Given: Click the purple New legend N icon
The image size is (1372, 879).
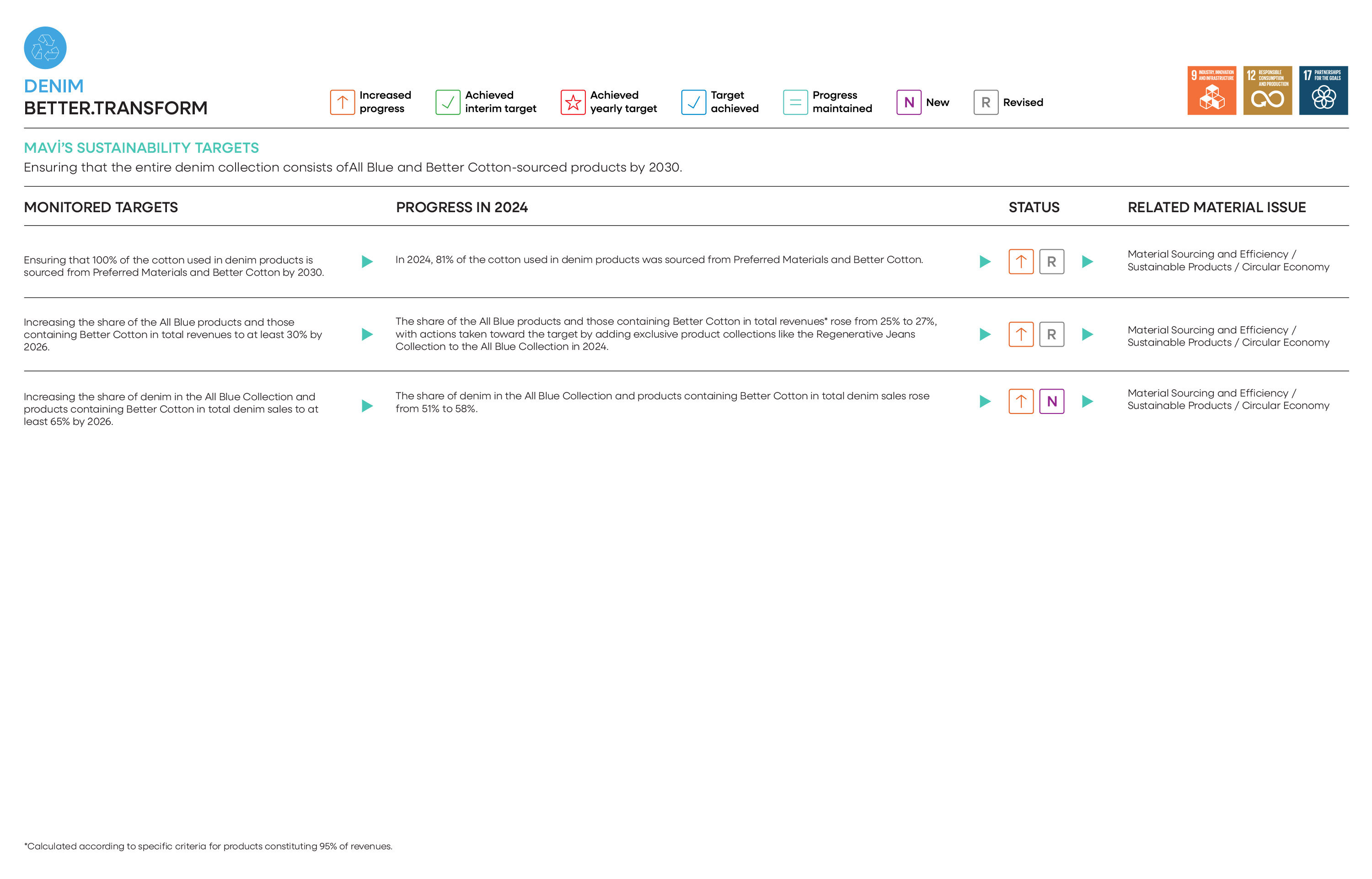Looking at the screenshot, I should 909,102.
